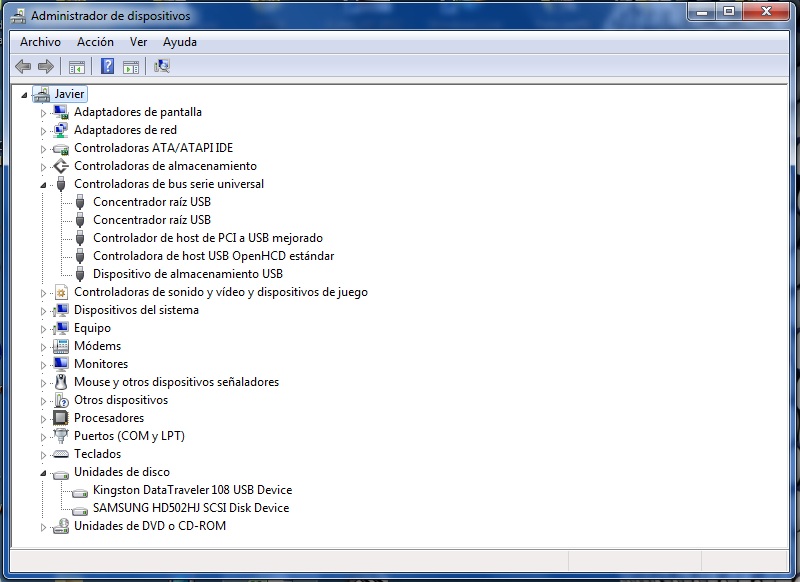Maximize the Administrador de dispositivos window
800x582 pixels.
[x=729, y=11]
